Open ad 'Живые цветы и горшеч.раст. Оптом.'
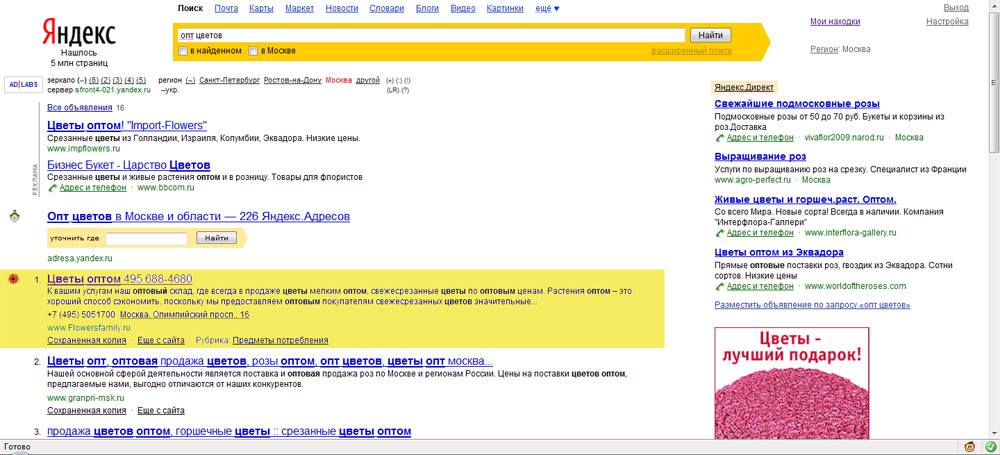Image resolution: width=1000 pixels, height=455 pixels. [x=805, y=199]
